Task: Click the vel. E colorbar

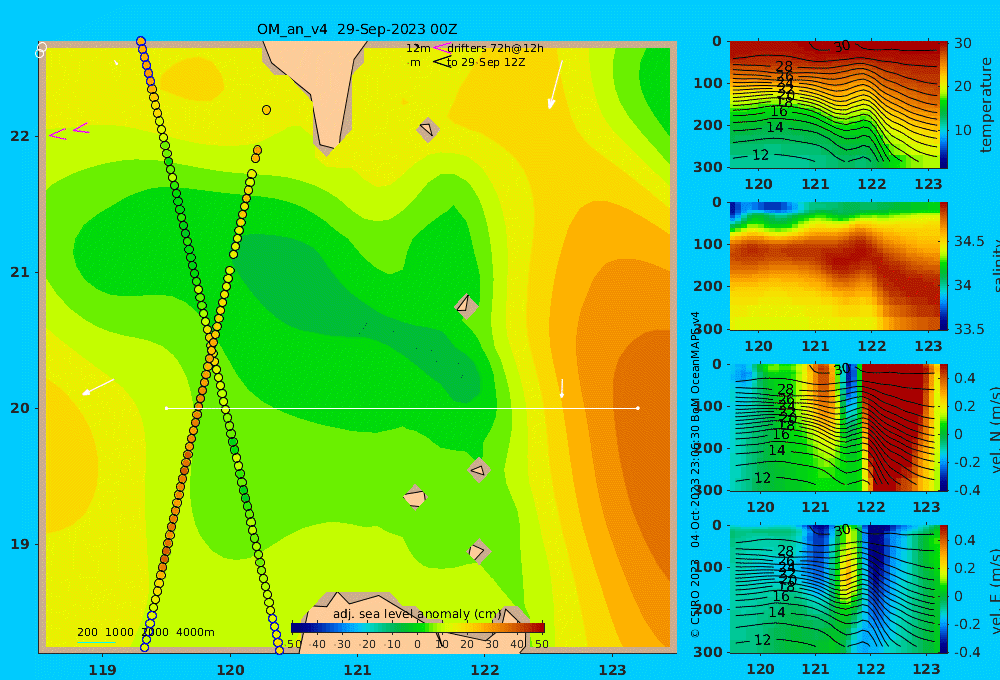Action: tap(943, 589)
